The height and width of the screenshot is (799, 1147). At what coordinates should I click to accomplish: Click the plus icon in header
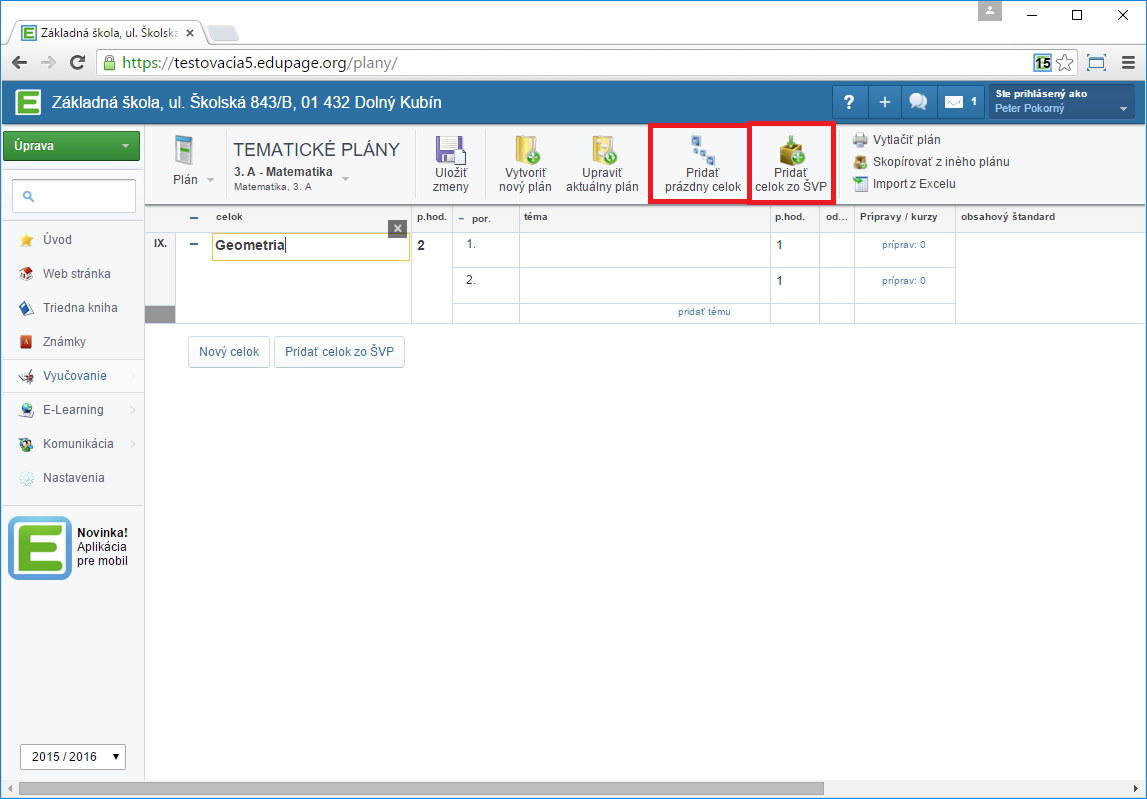pyautogui.click(x=884, y=102)
